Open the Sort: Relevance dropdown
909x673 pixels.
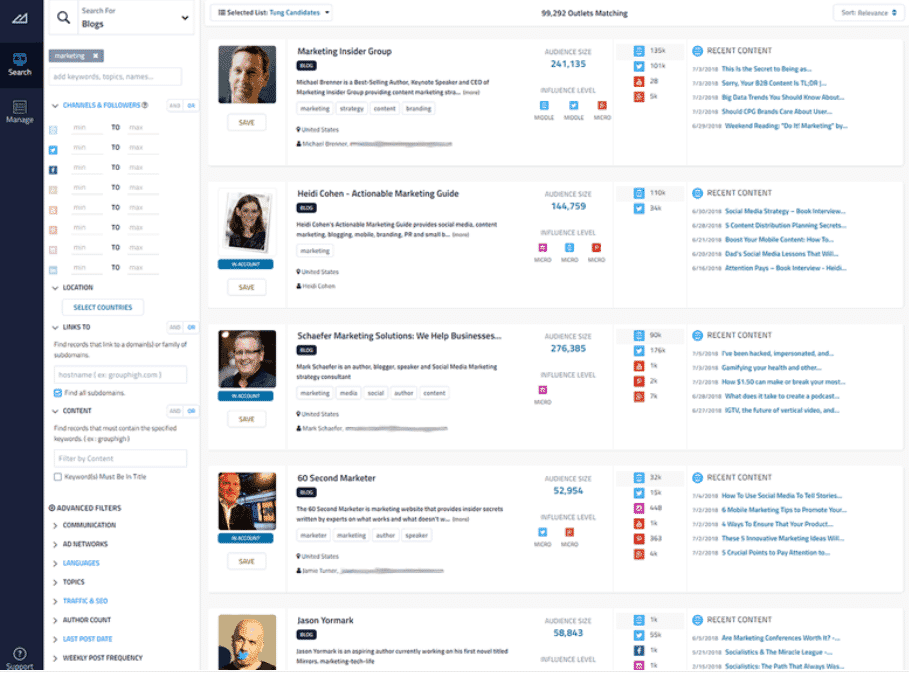pos(868,13)
